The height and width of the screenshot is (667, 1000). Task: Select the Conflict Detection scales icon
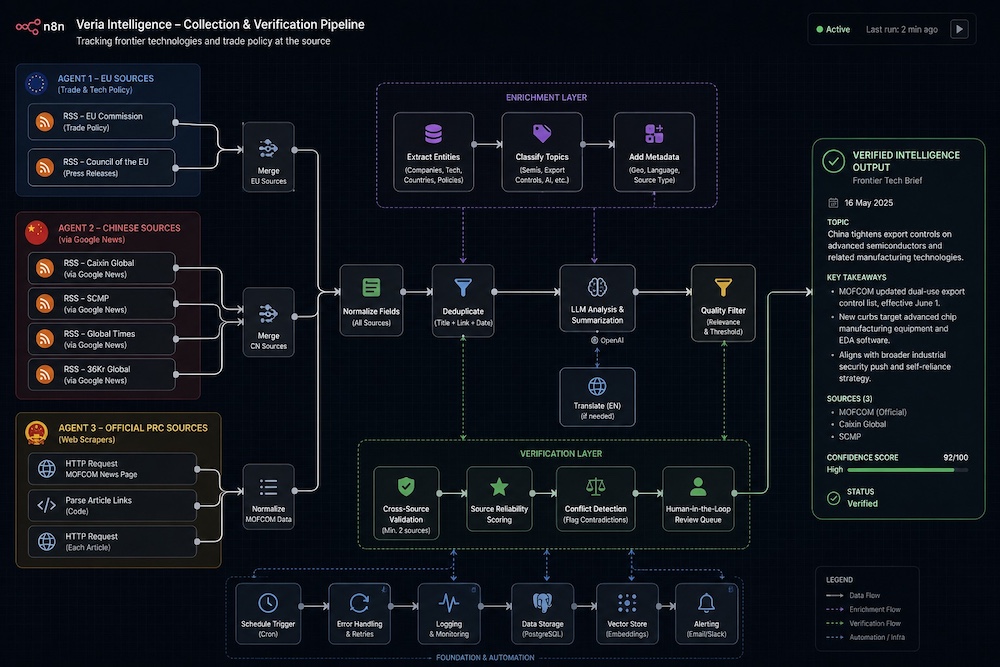(596, 487)
